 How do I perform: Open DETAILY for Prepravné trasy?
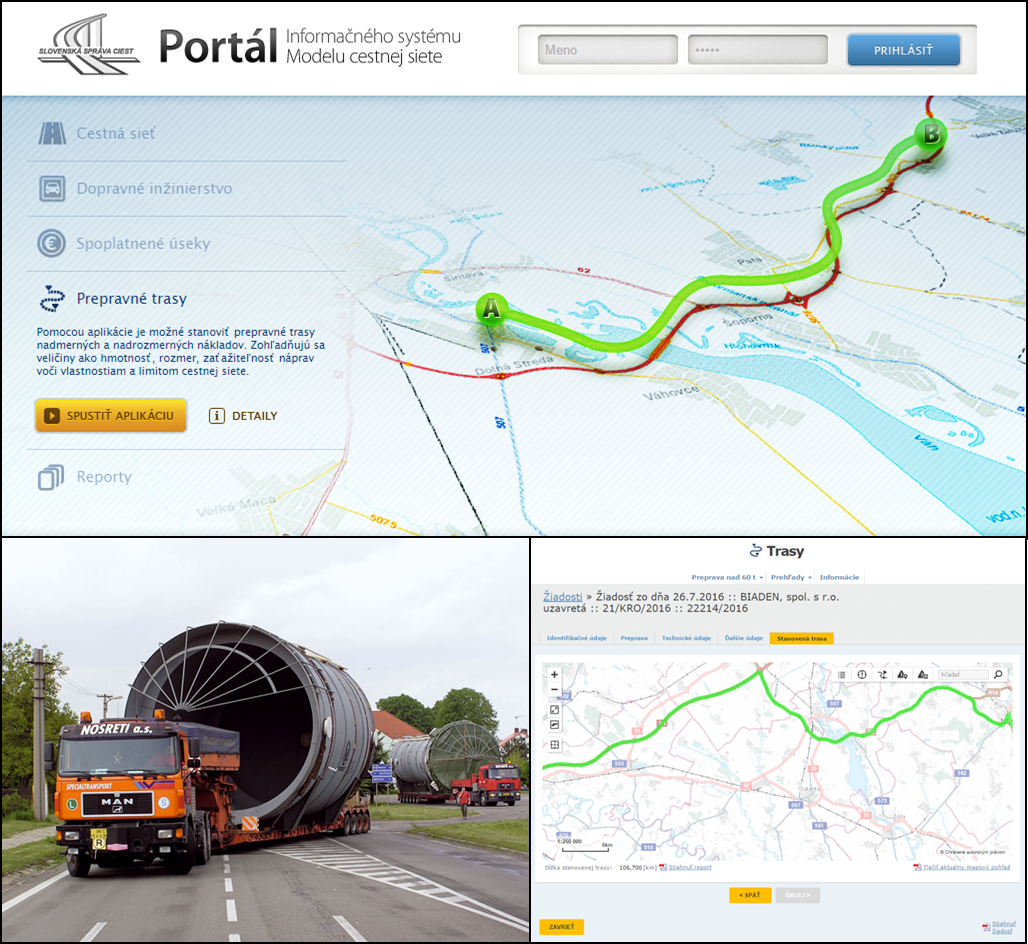click(243, 416)
